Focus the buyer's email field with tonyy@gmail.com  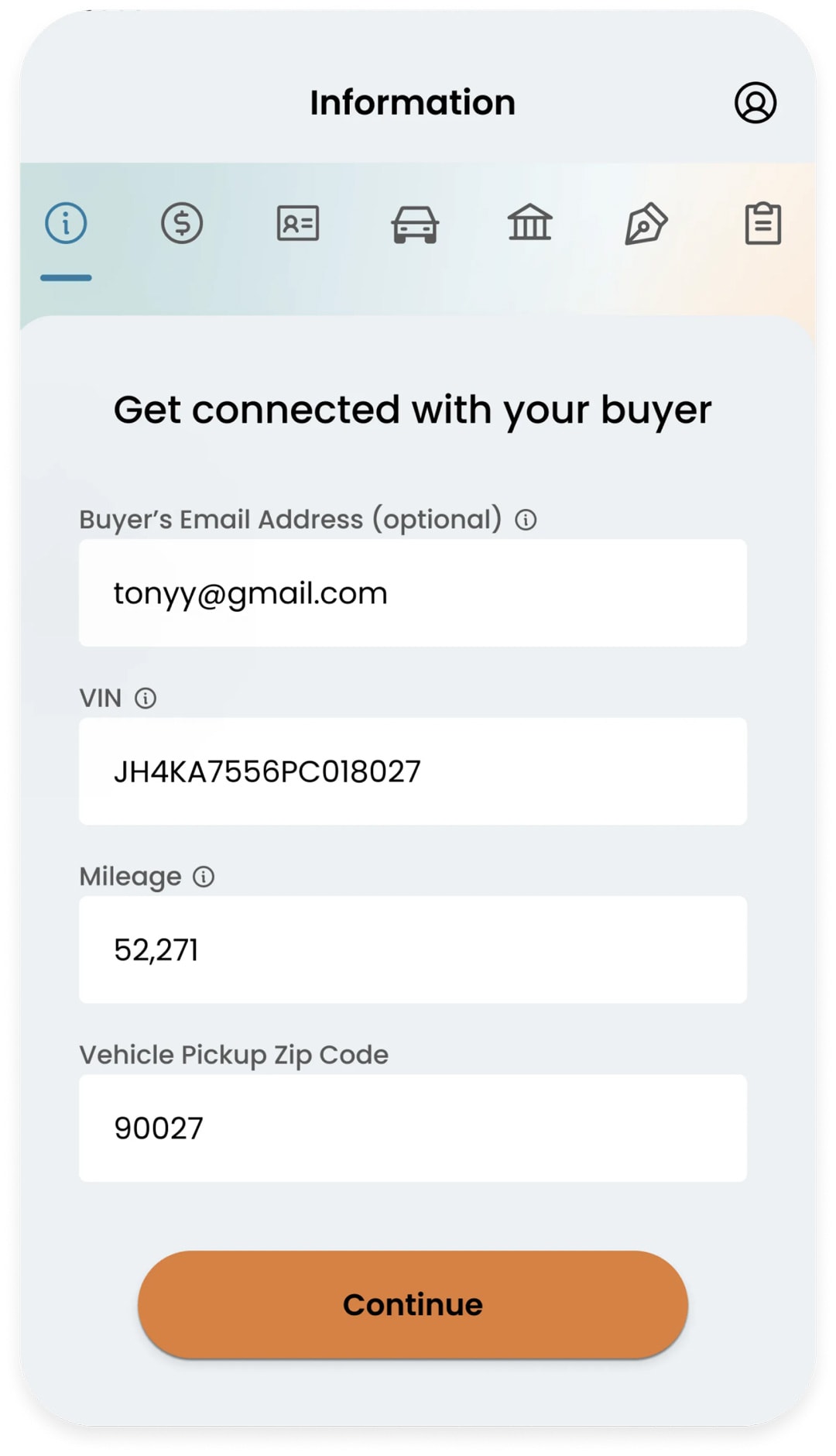click(413, 593)
